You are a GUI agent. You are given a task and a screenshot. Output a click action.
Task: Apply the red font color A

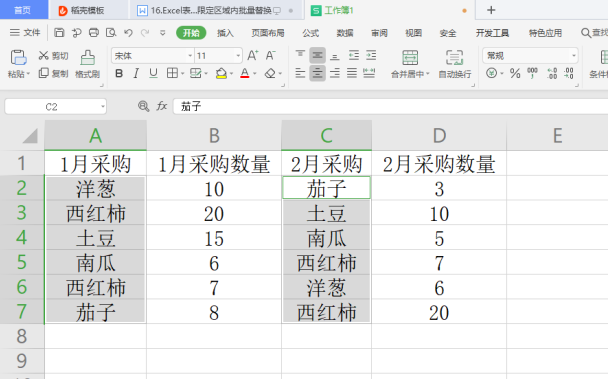pyautogui.click(x=244, y=73)
